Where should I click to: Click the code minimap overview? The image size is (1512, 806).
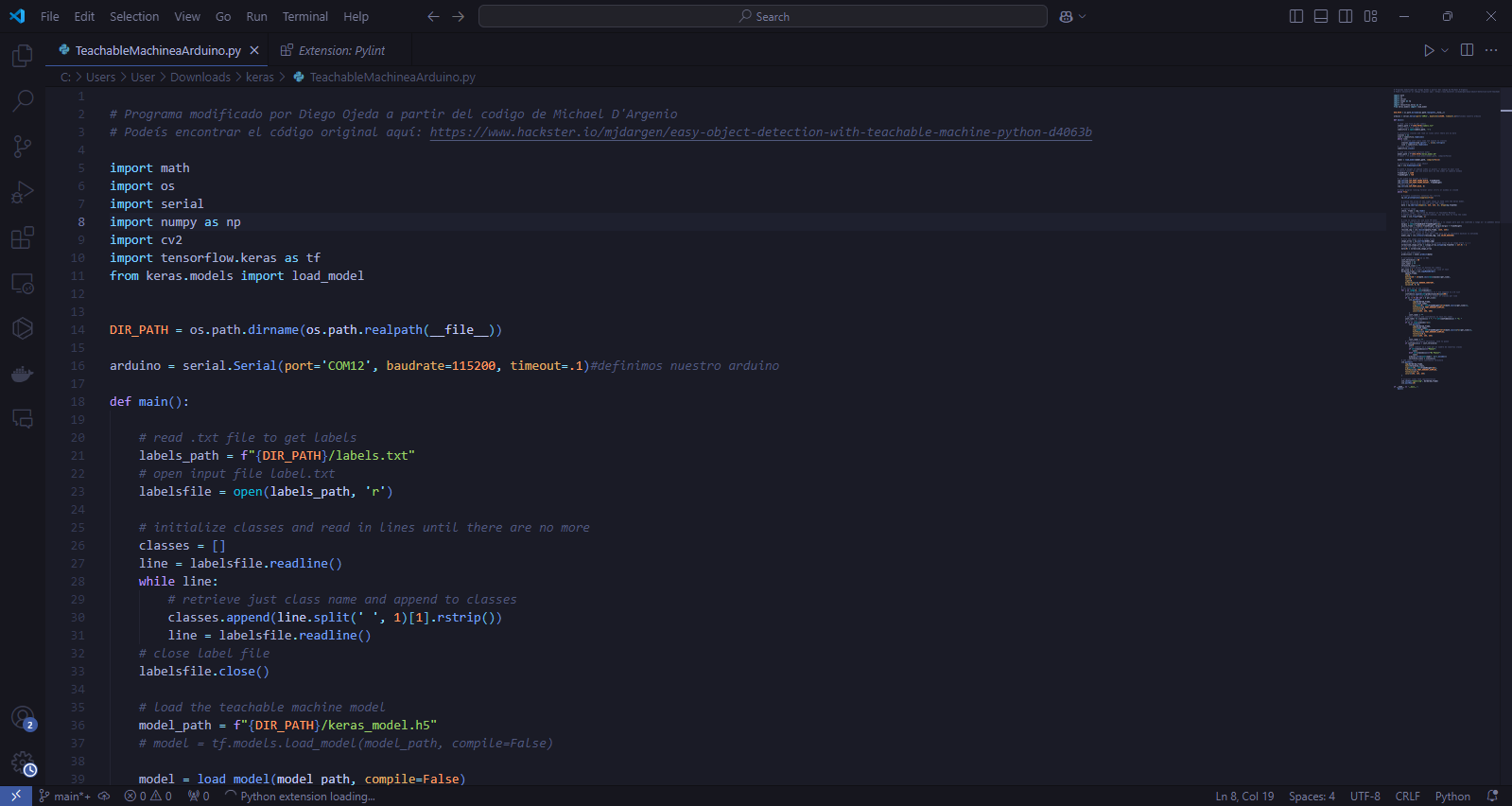(1445, 238)
